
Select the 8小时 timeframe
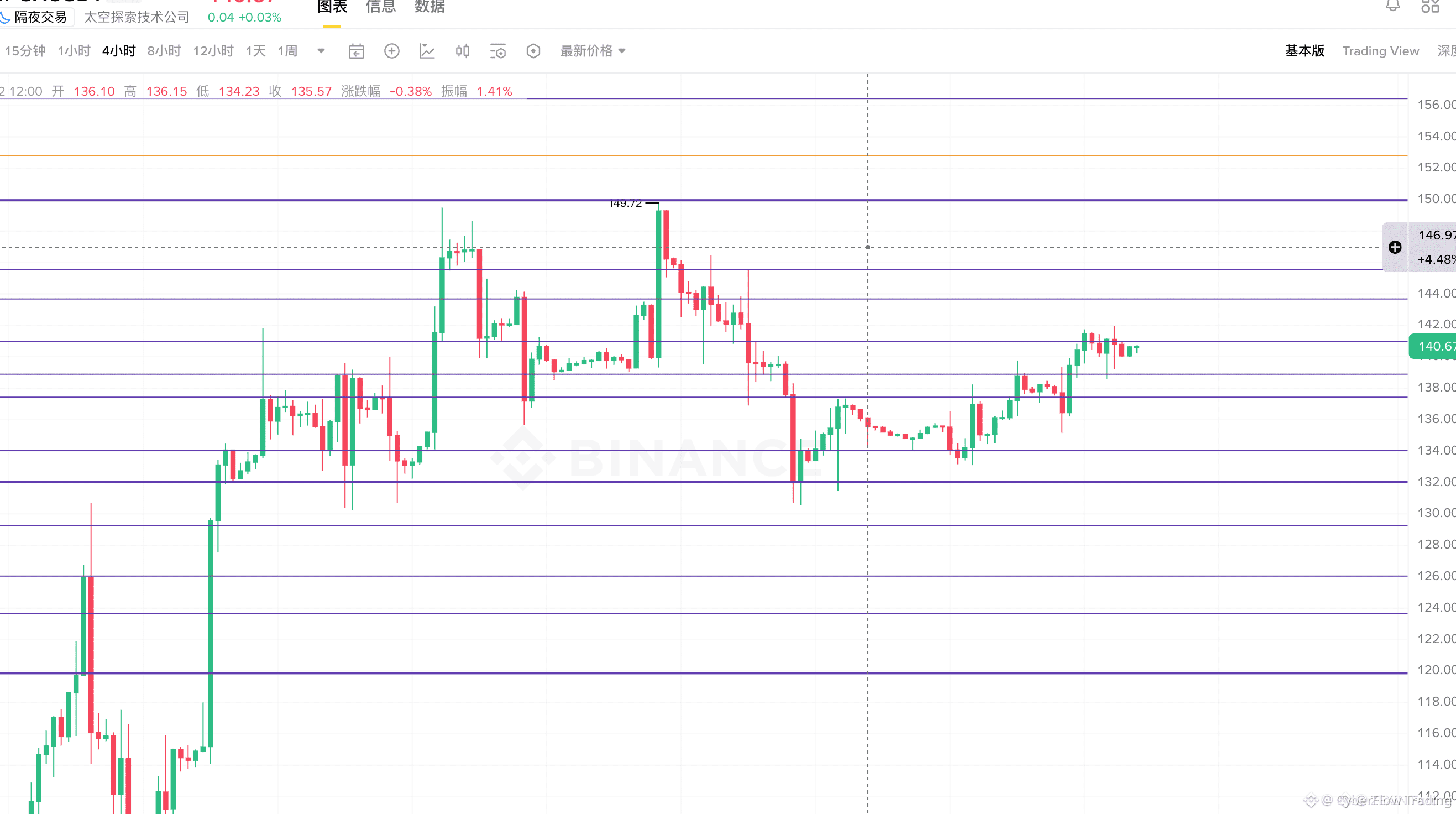click(x=164, y=51)
